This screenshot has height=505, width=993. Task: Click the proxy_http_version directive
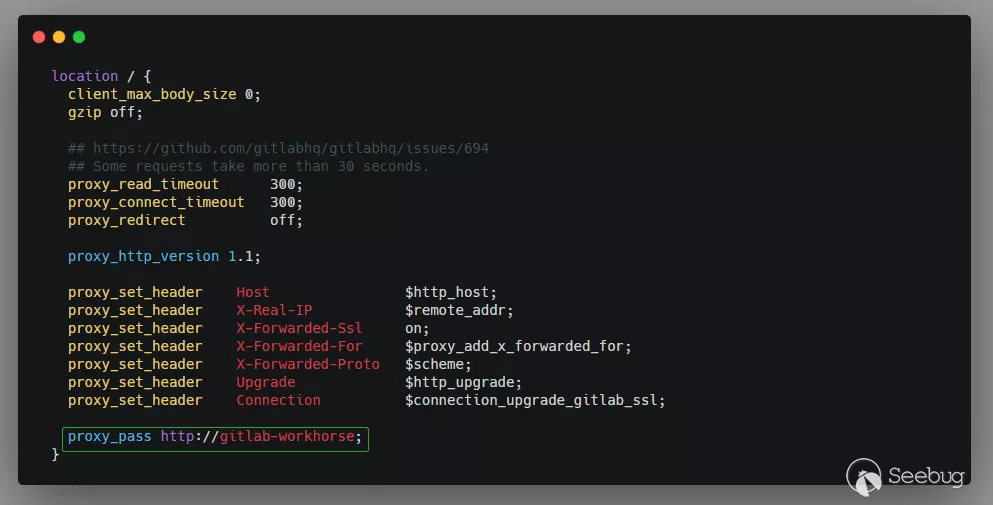click(x=143, y=256)
